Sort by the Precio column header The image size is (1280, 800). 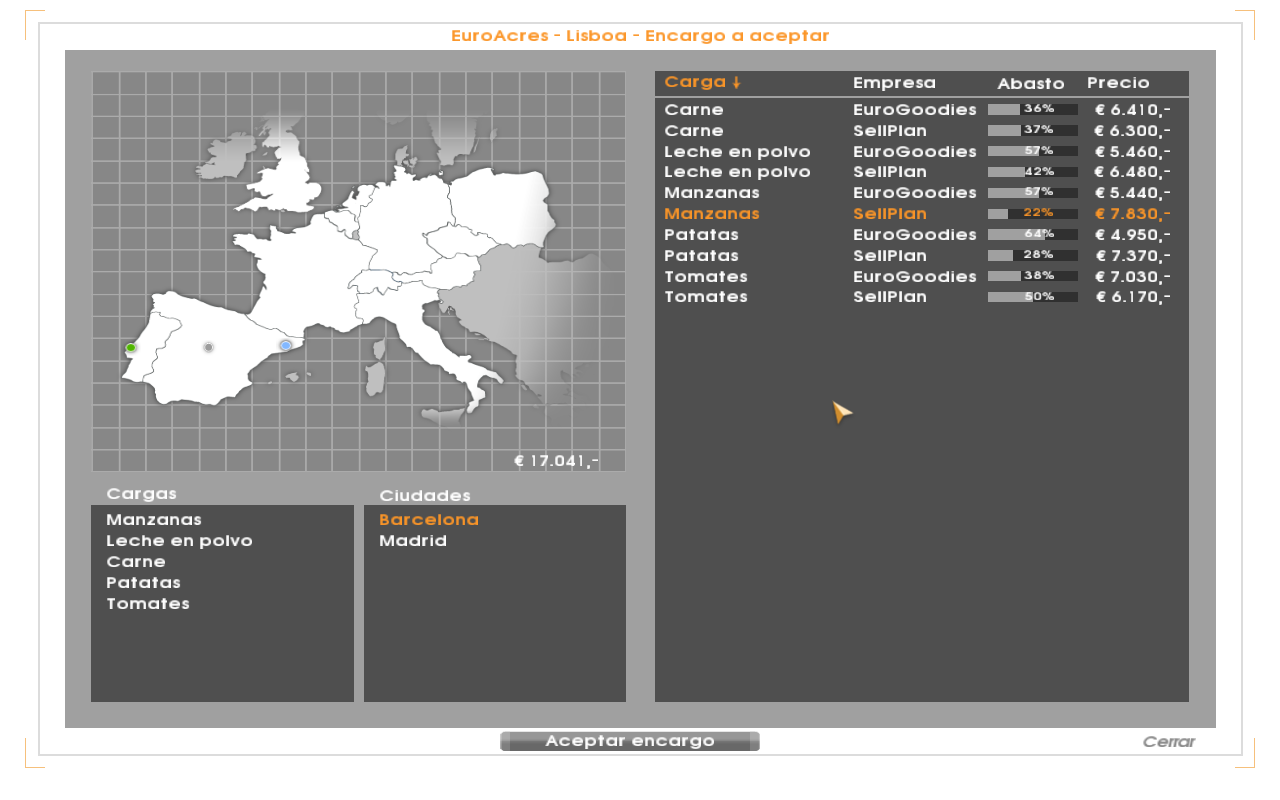(1118, 83)
